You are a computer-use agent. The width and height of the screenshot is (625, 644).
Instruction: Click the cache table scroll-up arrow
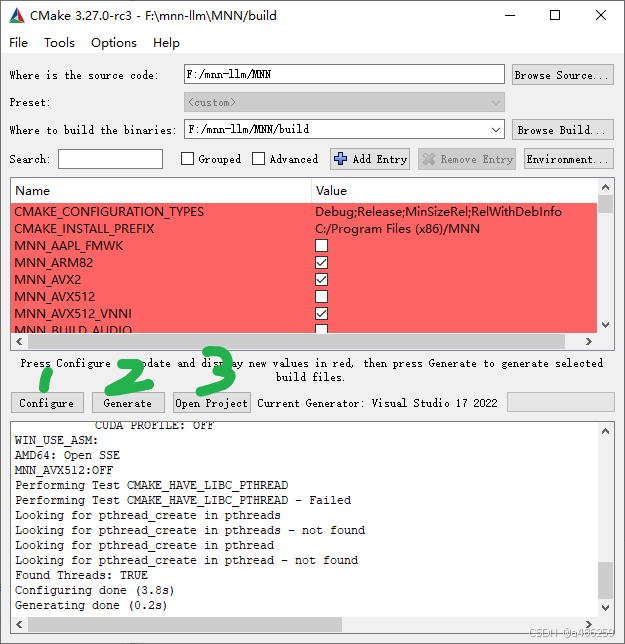pyautogui.click(x=605, y=187)
